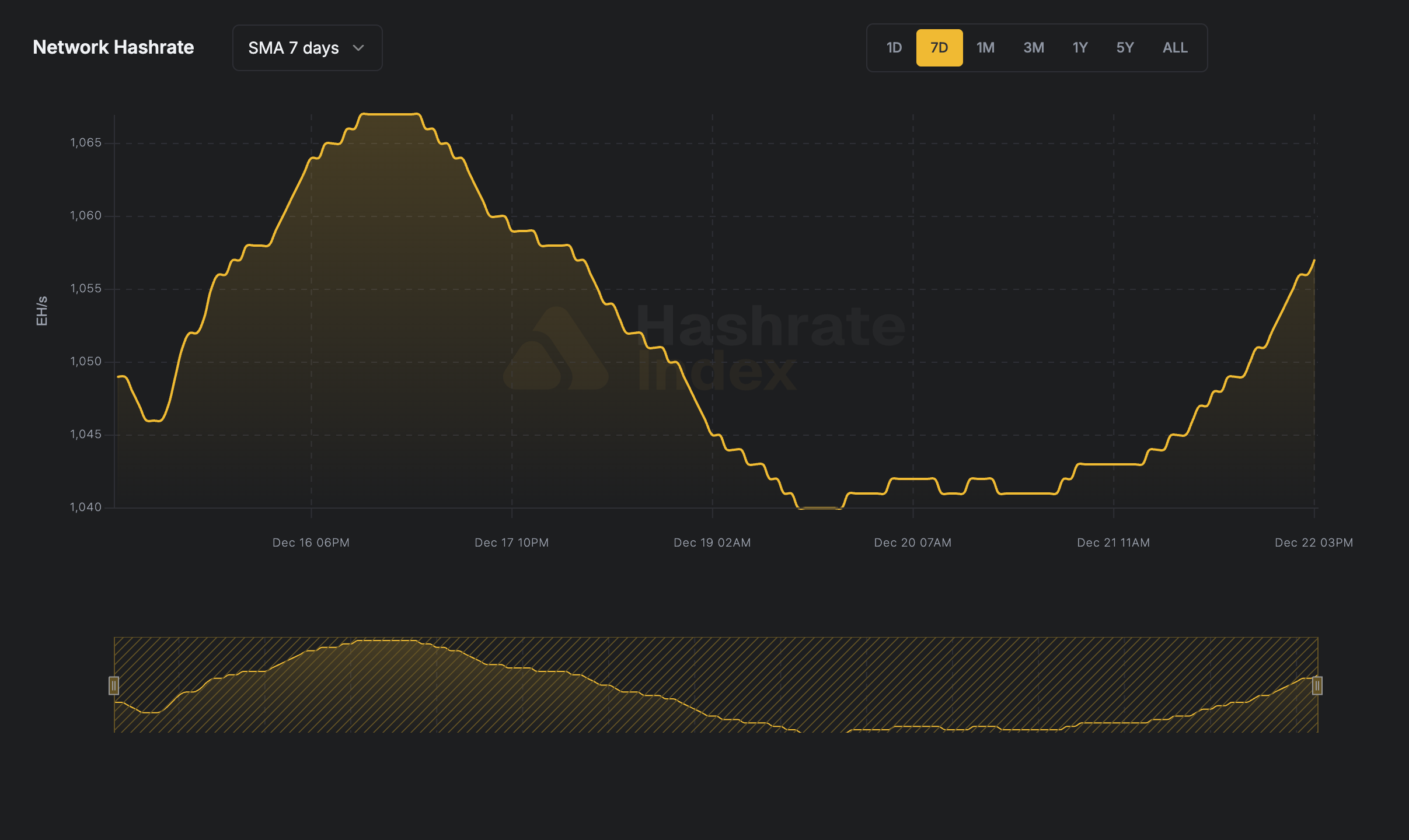Viewport: 1409px width, 840px height.
Task: Click the Network Hashrate title
Action: click(x=113, y=47)
